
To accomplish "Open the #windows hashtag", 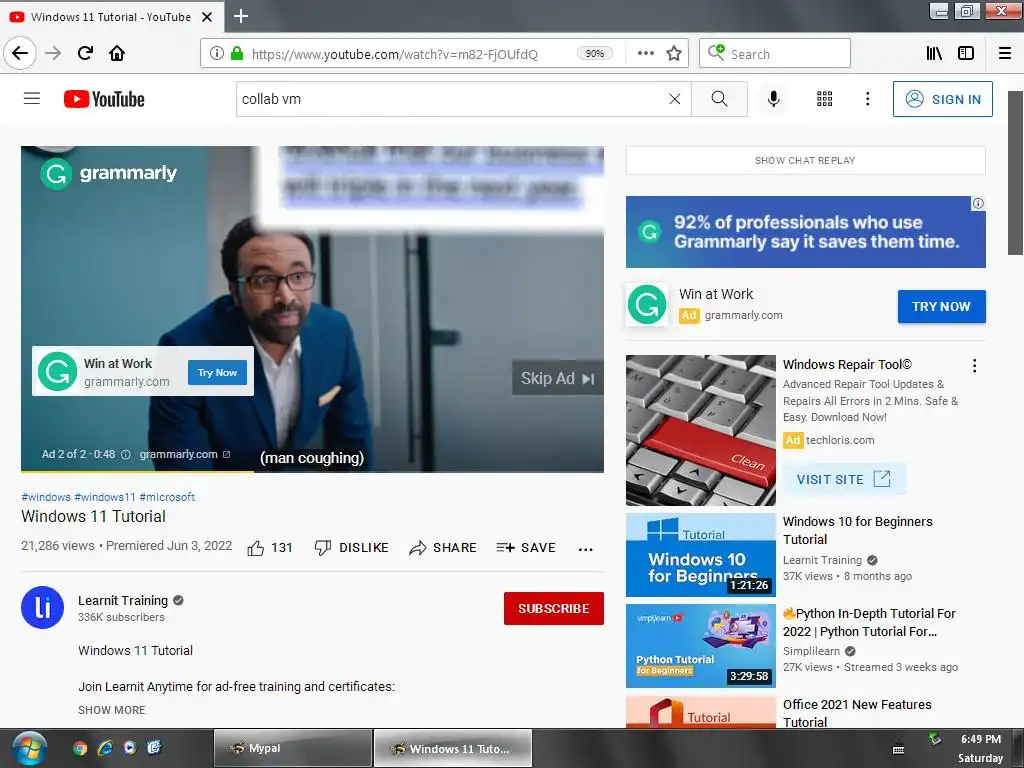I will [46, 497].
